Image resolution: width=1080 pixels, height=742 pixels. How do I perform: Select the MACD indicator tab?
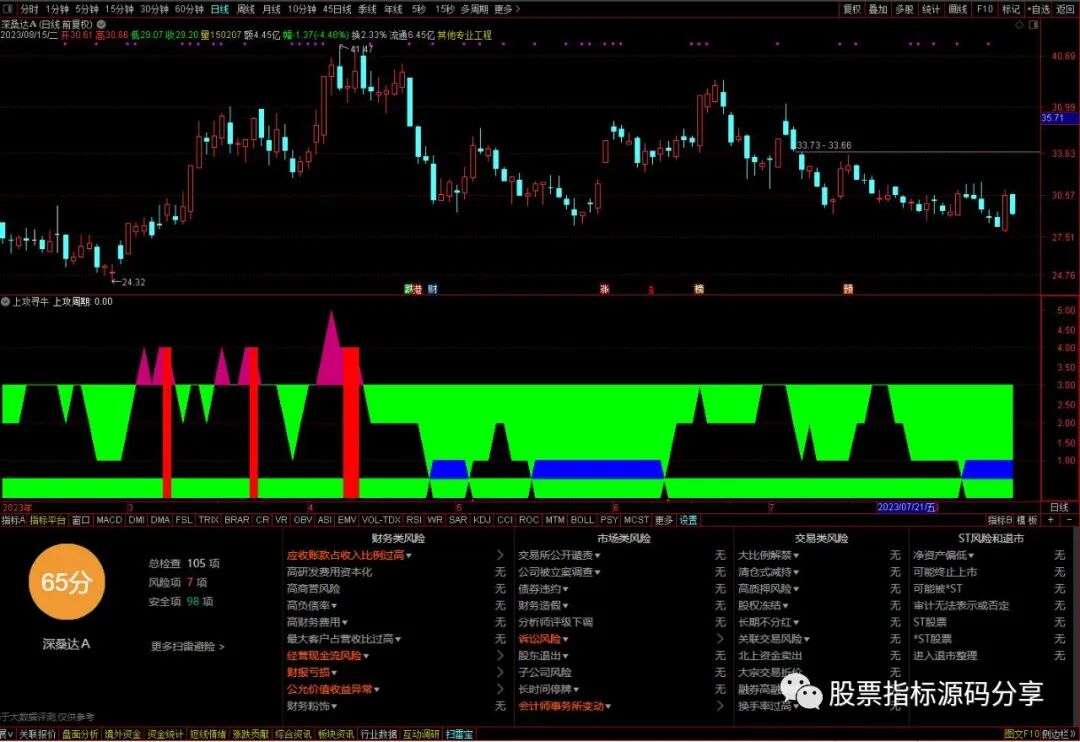(109, 520)
